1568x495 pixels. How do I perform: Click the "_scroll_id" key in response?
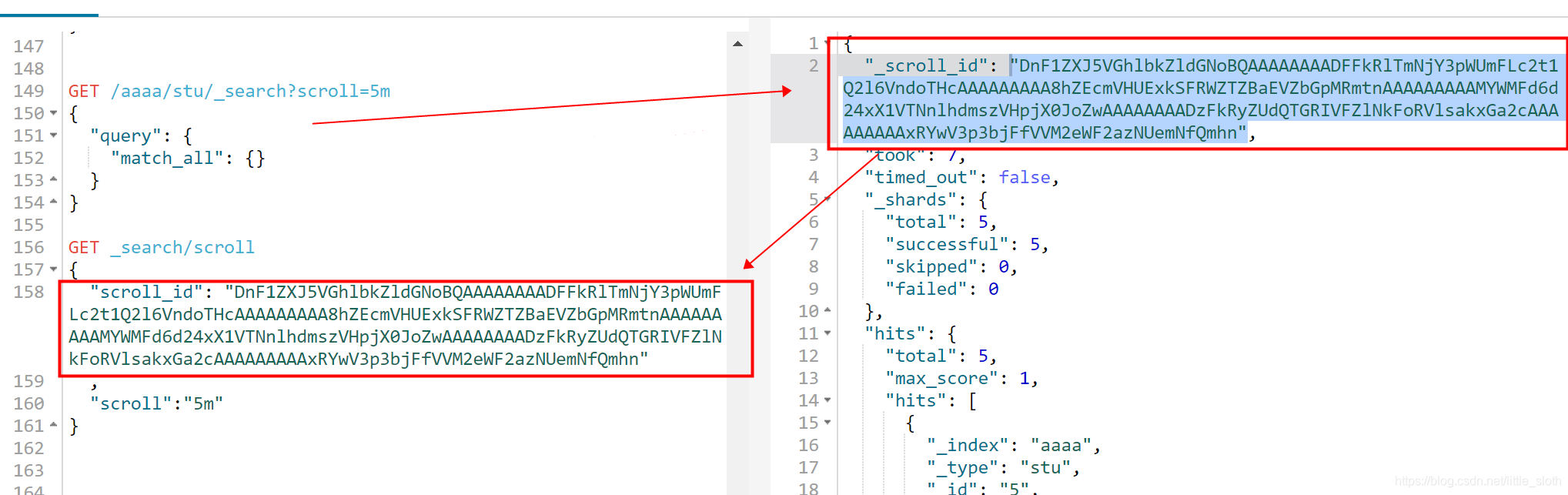point(926,65)
